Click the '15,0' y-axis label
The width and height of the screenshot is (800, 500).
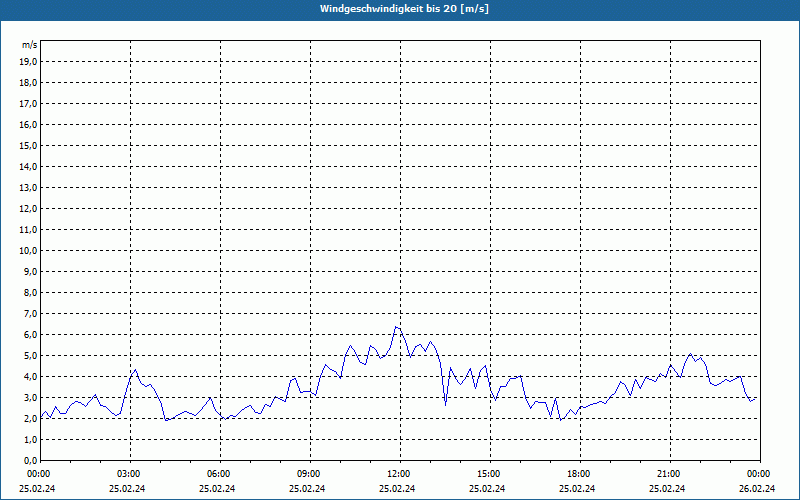click(x=28, y=145)
